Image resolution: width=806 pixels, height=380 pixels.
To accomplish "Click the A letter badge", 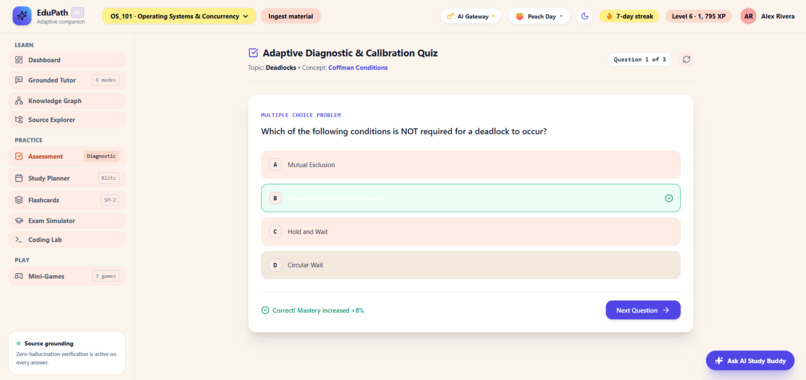I will click(275, 165).
